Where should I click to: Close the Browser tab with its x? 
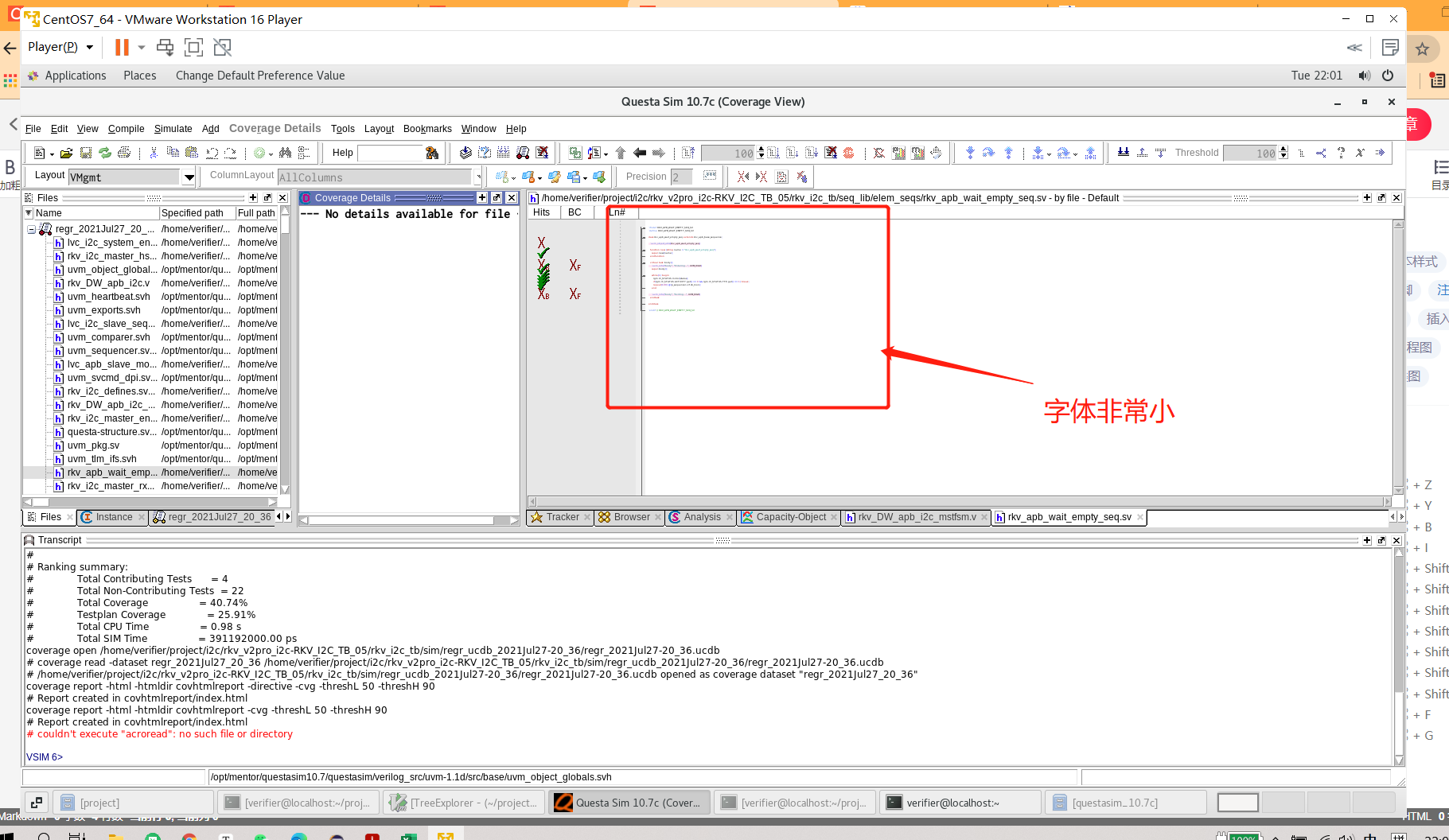[x=658, y=517]
